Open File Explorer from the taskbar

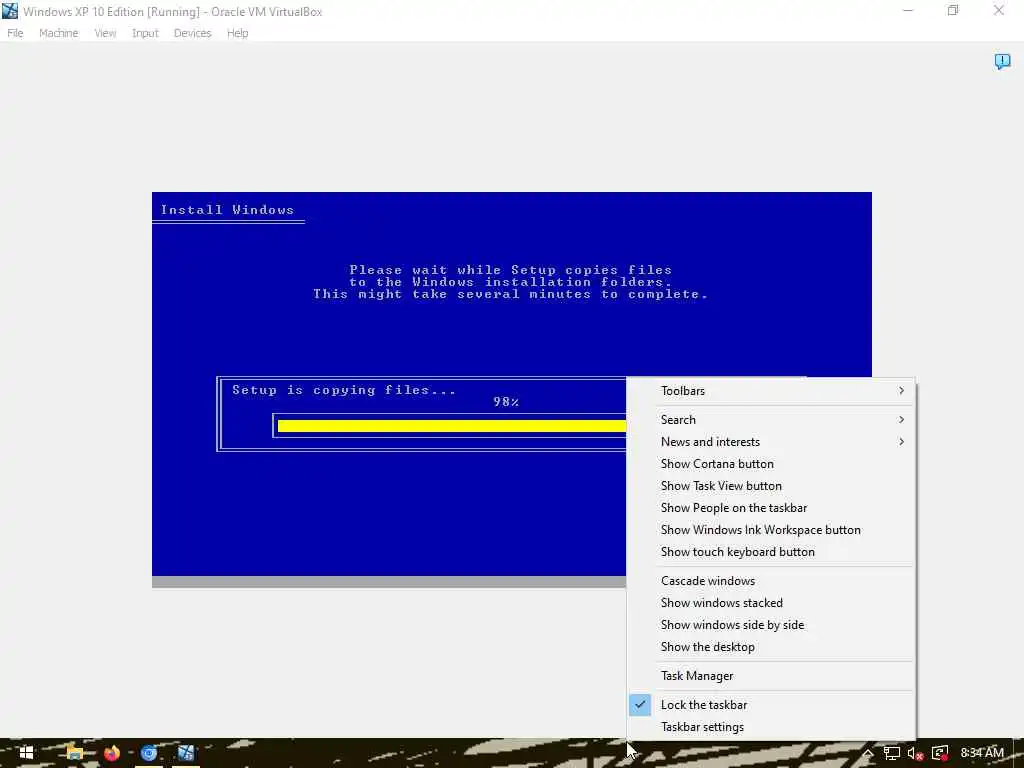[x=74, y=753]
